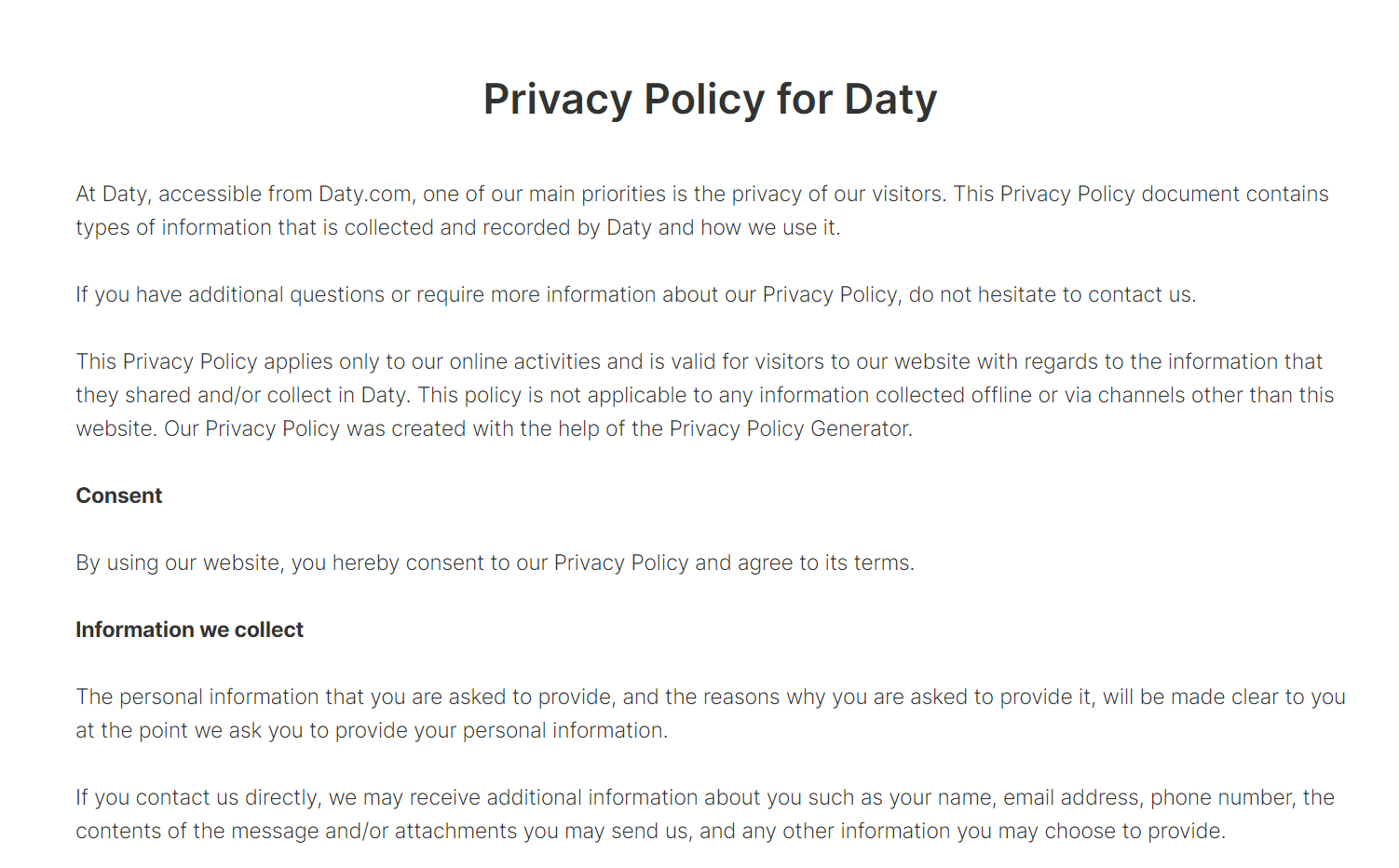Click the paragraph starting "At Daty, accessible"
The image size is (1399, 868).
click(702, 210)
